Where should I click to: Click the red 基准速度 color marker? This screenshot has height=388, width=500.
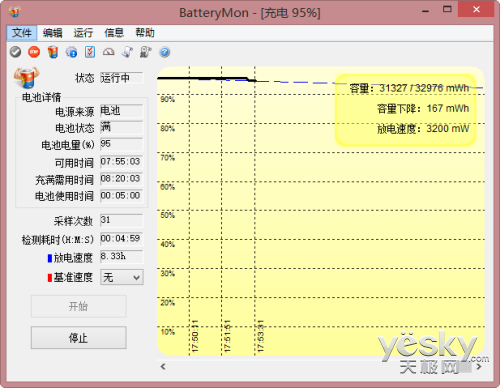(50, 277)
